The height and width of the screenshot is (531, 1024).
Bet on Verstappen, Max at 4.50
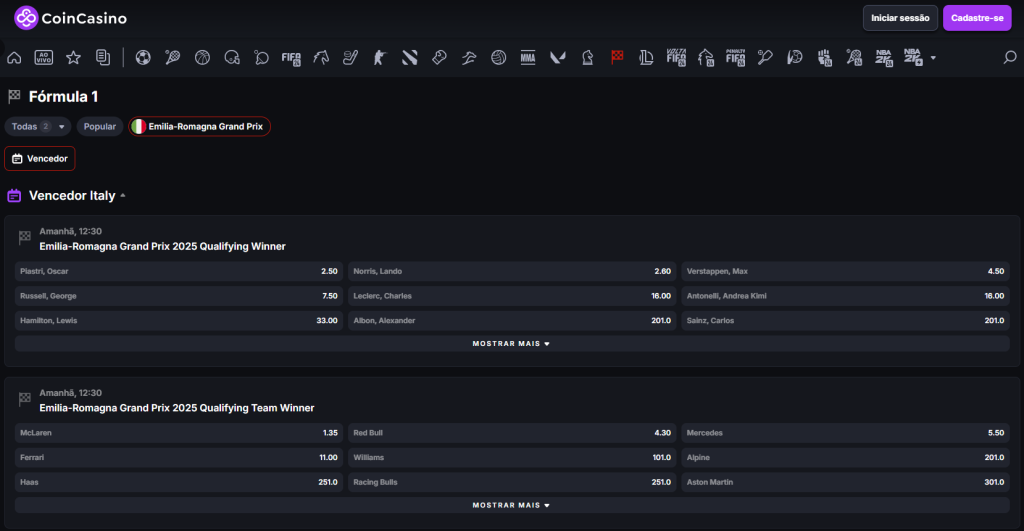click(x=846, y=271)
